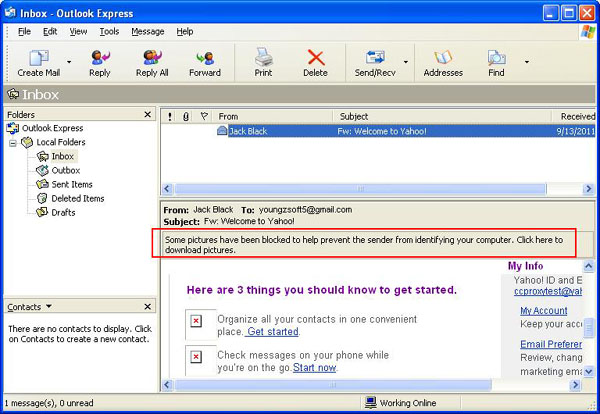
Task: Sort messages by the Received column
Action: [574, 116]
